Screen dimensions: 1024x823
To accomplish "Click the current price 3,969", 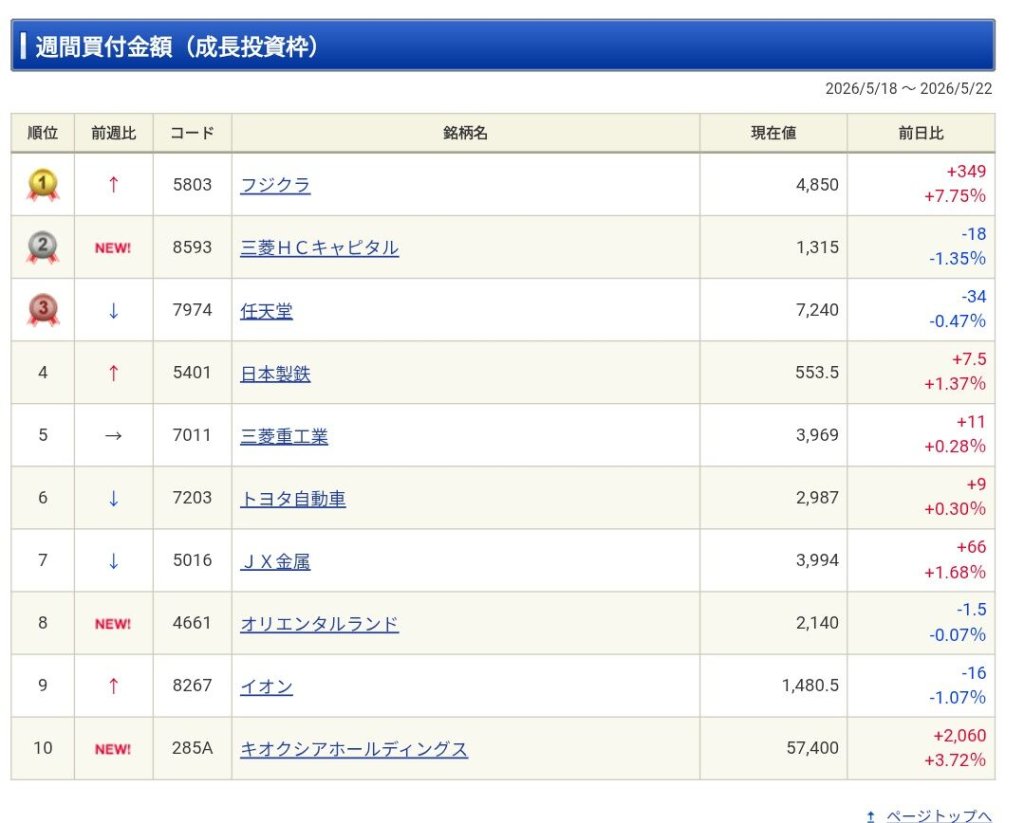I will (817, 436).
